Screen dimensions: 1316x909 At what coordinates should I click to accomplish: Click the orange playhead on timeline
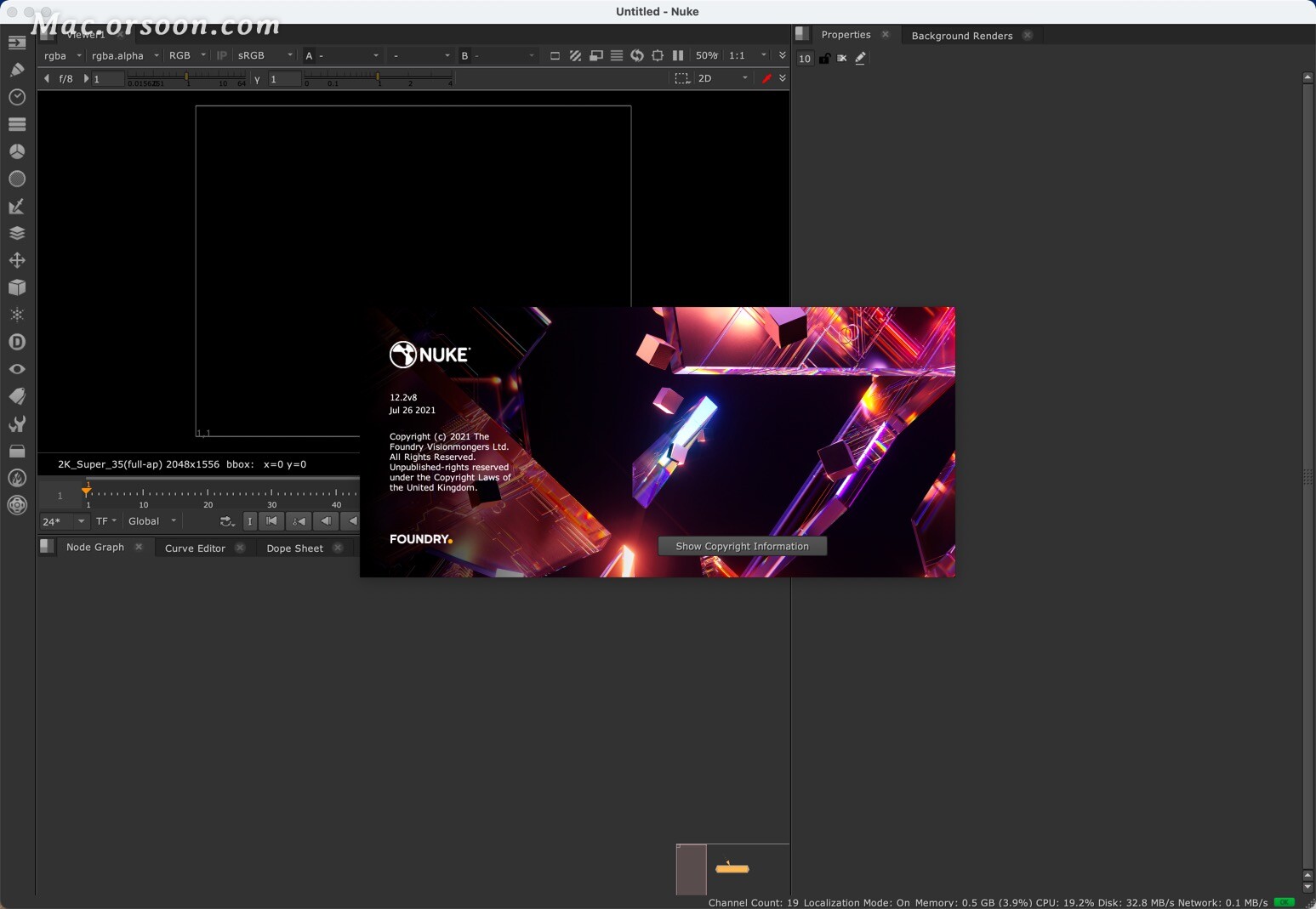coord(86,491)
